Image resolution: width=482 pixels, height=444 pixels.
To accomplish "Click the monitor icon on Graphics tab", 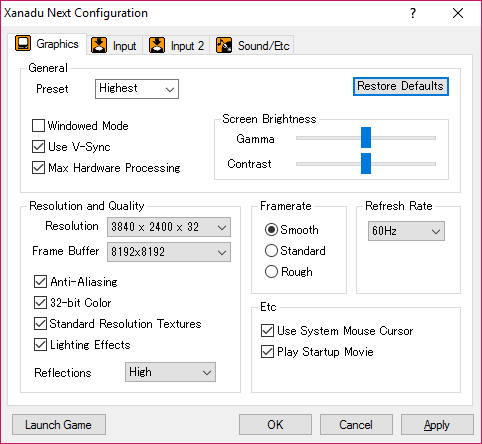I will click(x=23, y=43).
